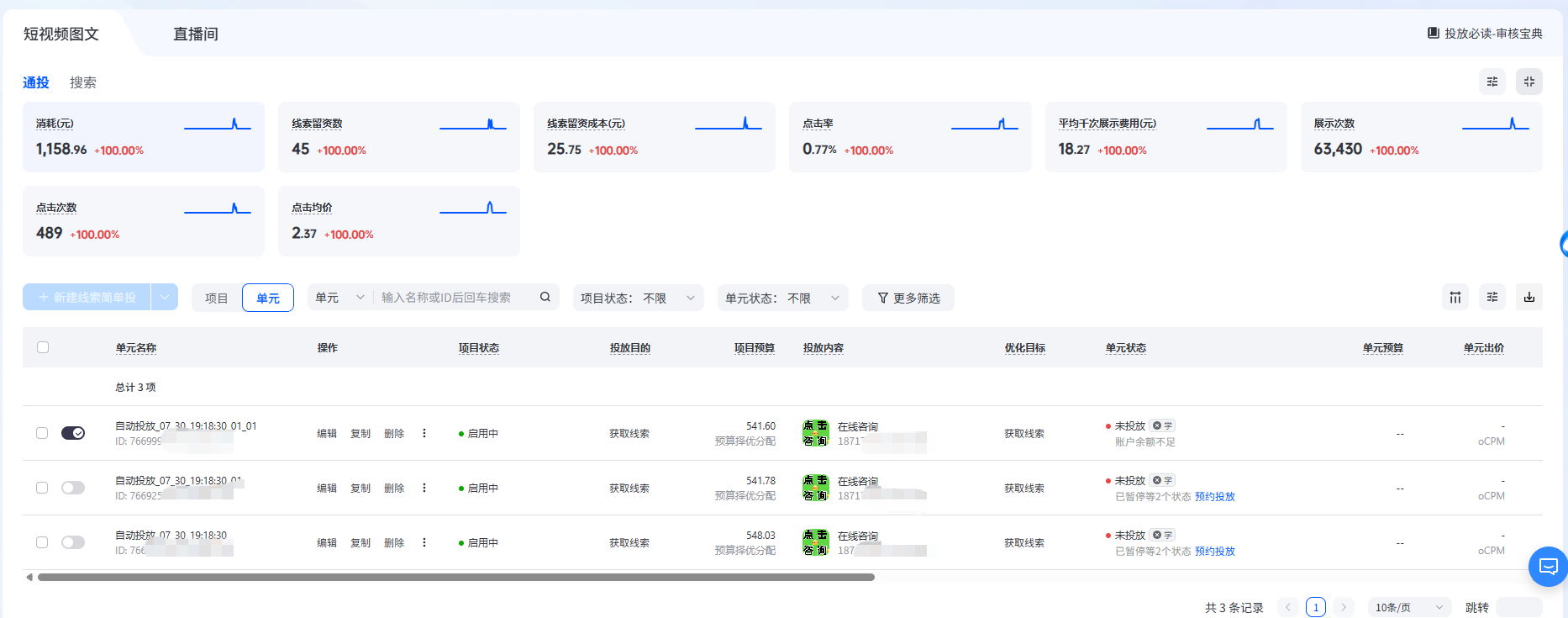Check the checkbox for 548.03 budget row
This screenshot has width=1568, height=618.
pyautogui.click(x=42, y=542)
